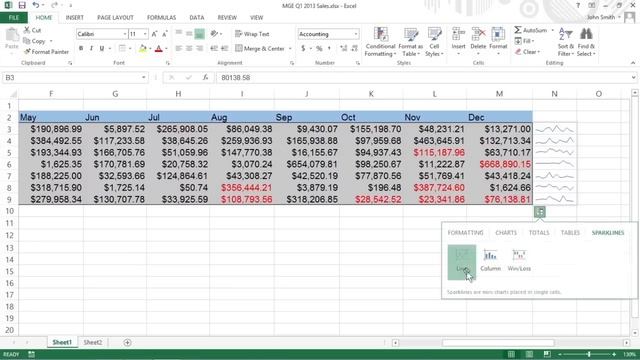
Task: Expand the formula bar
Action: pos(633,78)
